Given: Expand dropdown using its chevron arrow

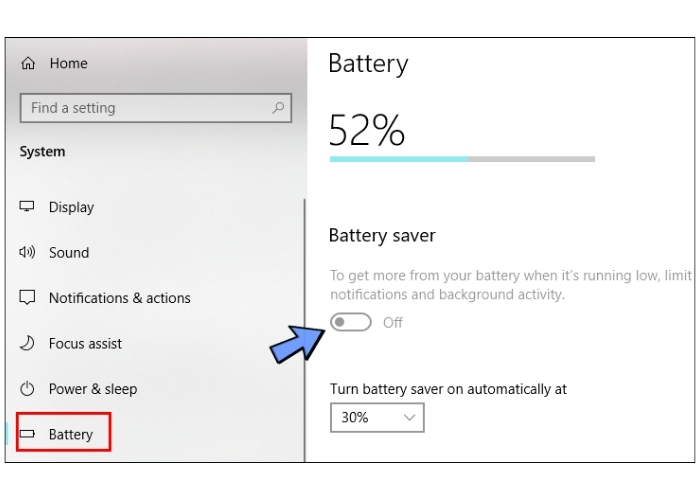Looking at the screenshot, I should [409, 417].
